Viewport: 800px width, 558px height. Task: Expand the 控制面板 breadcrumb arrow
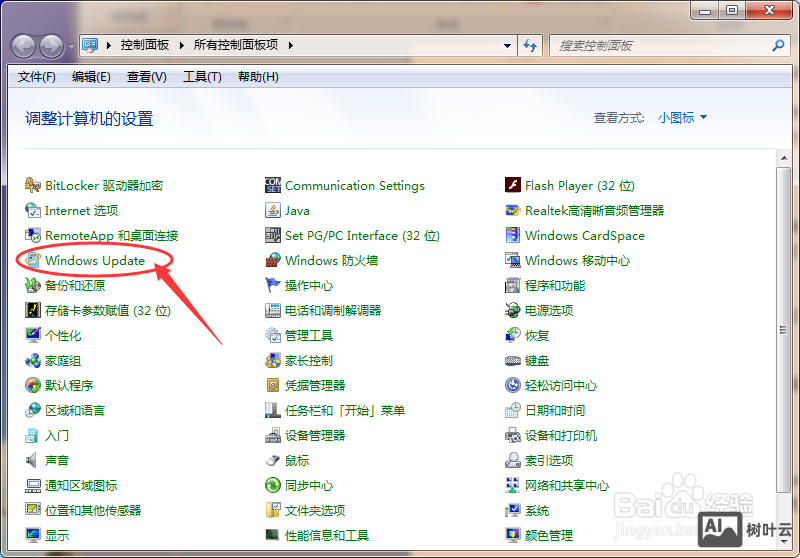coord(182,45)
